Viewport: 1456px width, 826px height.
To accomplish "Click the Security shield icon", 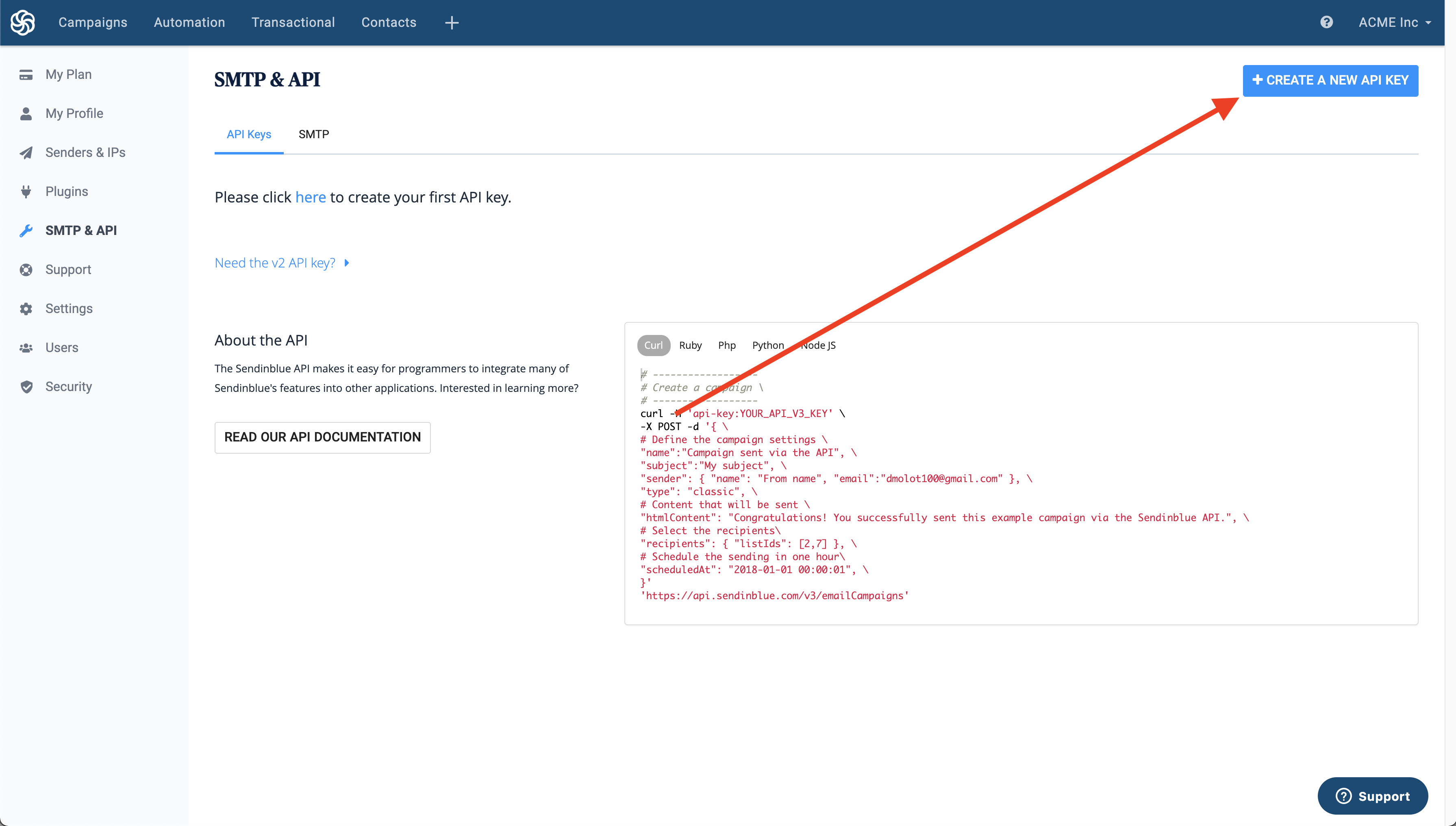I will tap(26, 387).
